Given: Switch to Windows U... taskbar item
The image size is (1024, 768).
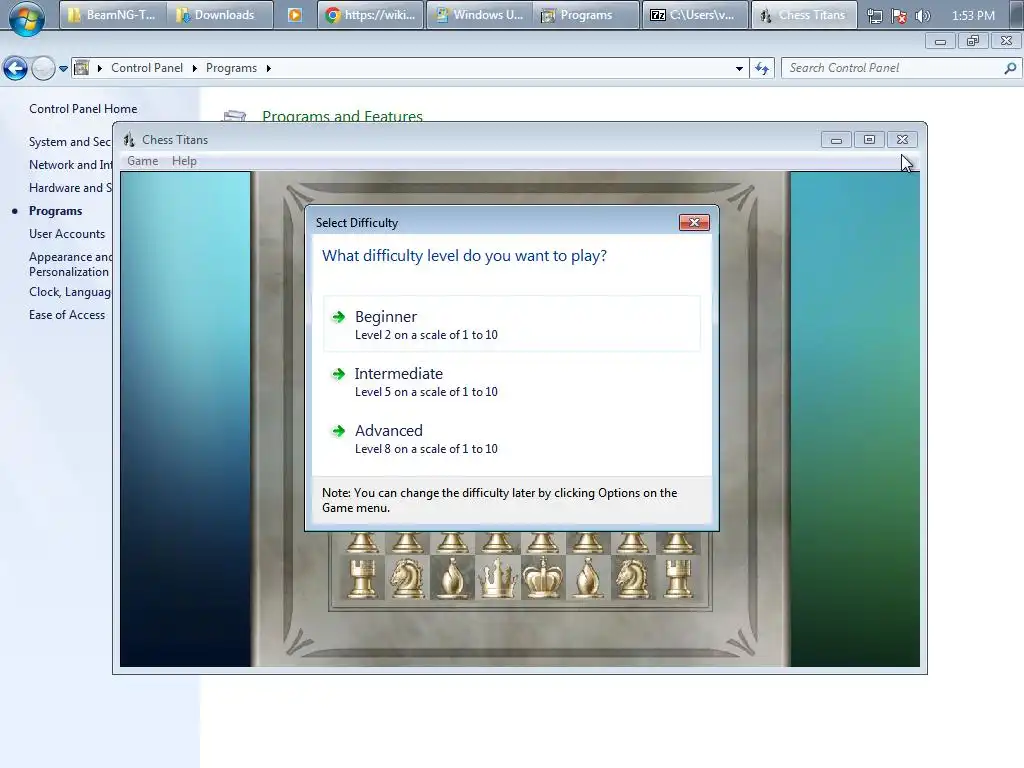Looking at the screenshot, I should [x=480, y=15].
